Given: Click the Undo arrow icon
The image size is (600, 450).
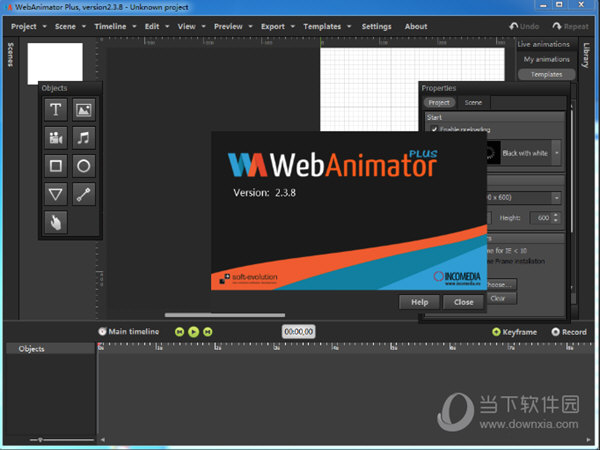Looking at the screenshot, I should tap(514, 26).
